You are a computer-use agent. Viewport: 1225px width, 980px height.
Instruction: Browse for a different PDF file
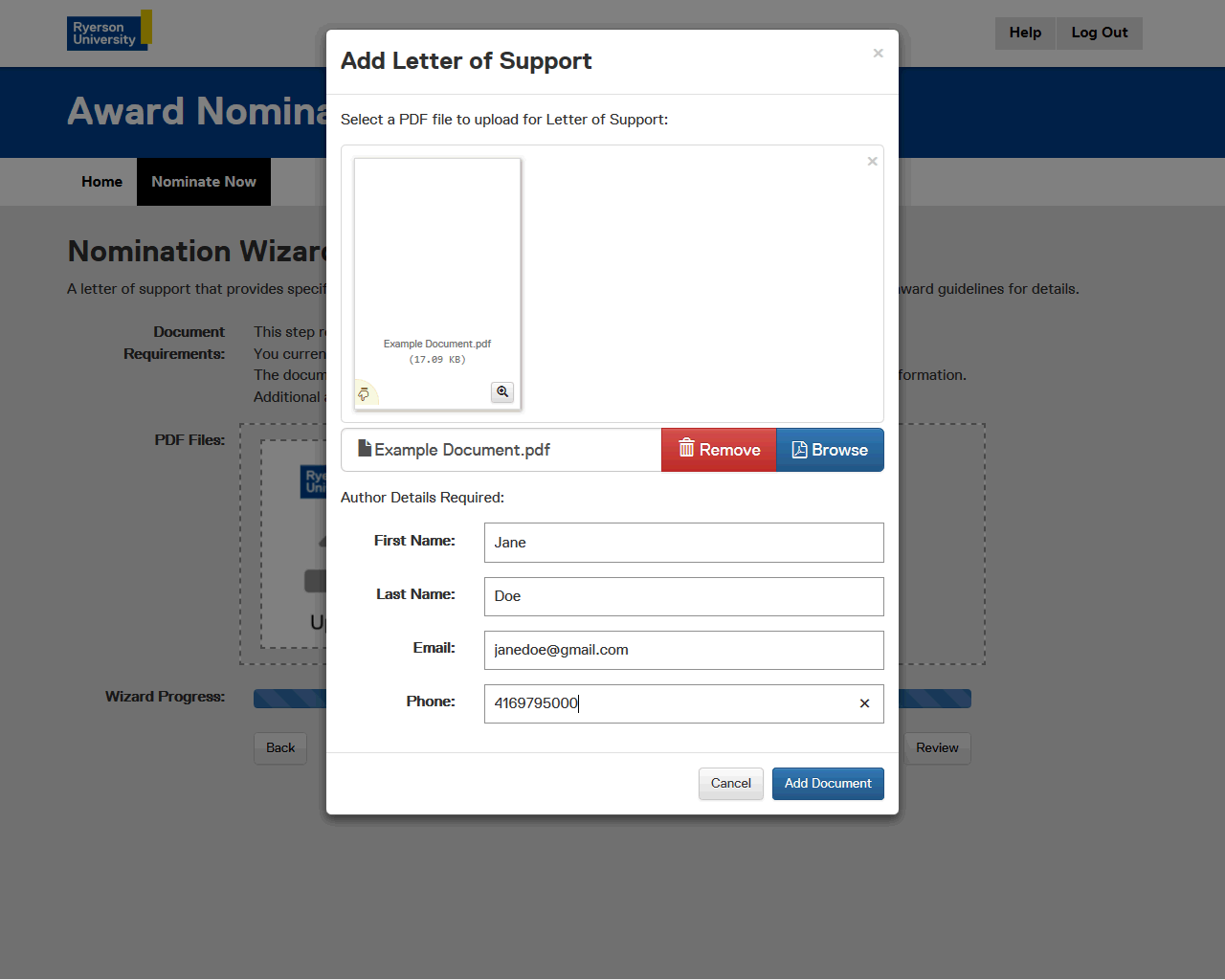tap(830, 450)
